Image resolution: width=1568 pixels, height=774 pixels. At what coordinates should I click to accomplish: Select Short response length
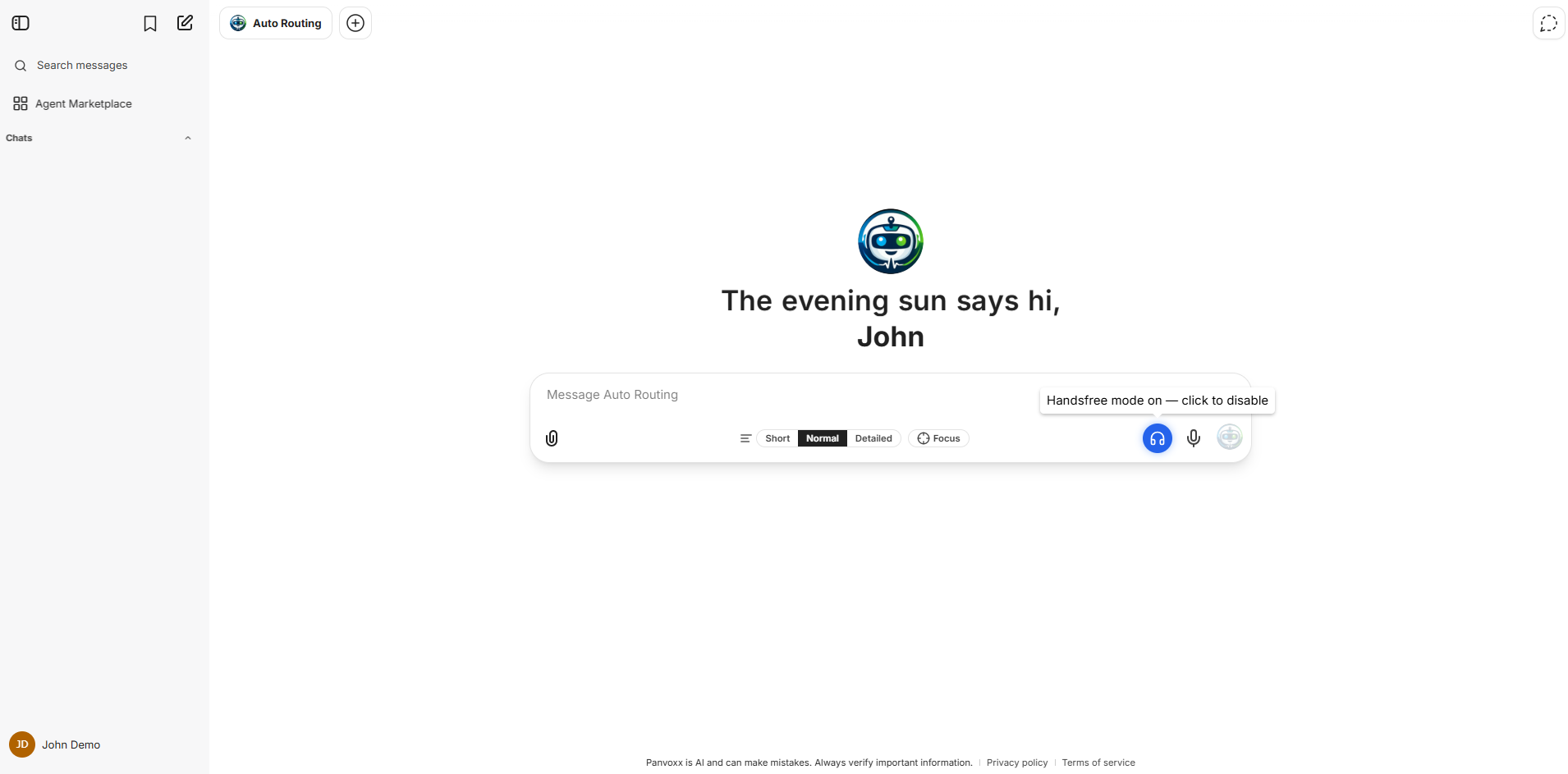(x=777, y=438)
